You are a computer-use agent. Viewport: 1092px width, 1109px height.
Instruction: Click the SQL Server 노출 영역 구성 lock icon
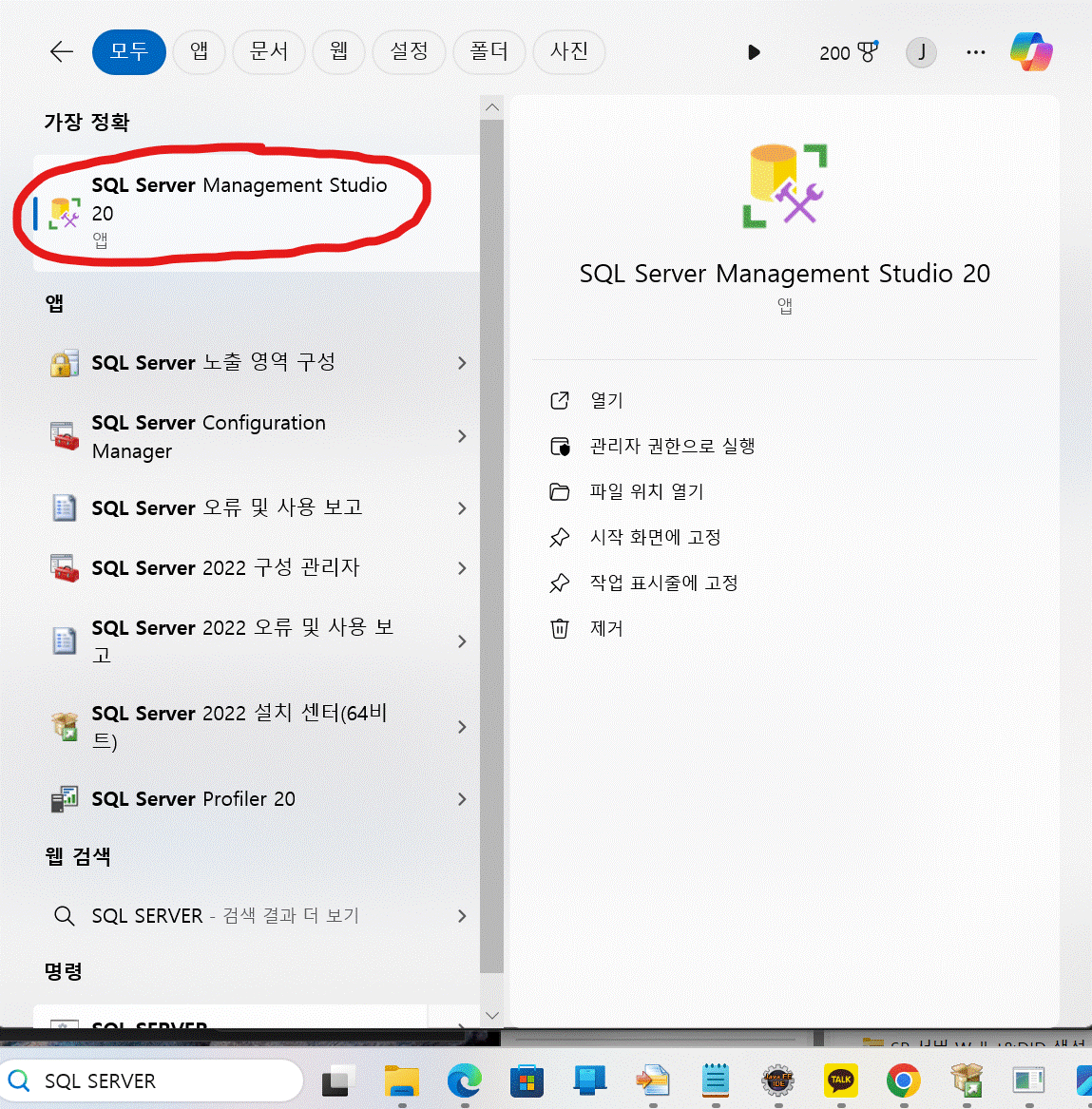65,364
